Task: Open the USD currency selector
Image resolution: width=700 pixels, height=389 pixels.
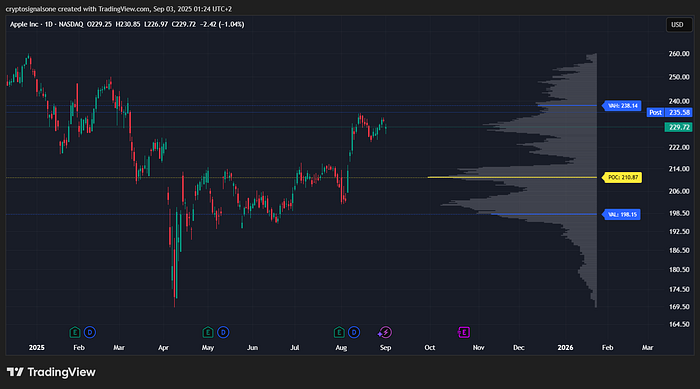Action: [x=678, y=25]
